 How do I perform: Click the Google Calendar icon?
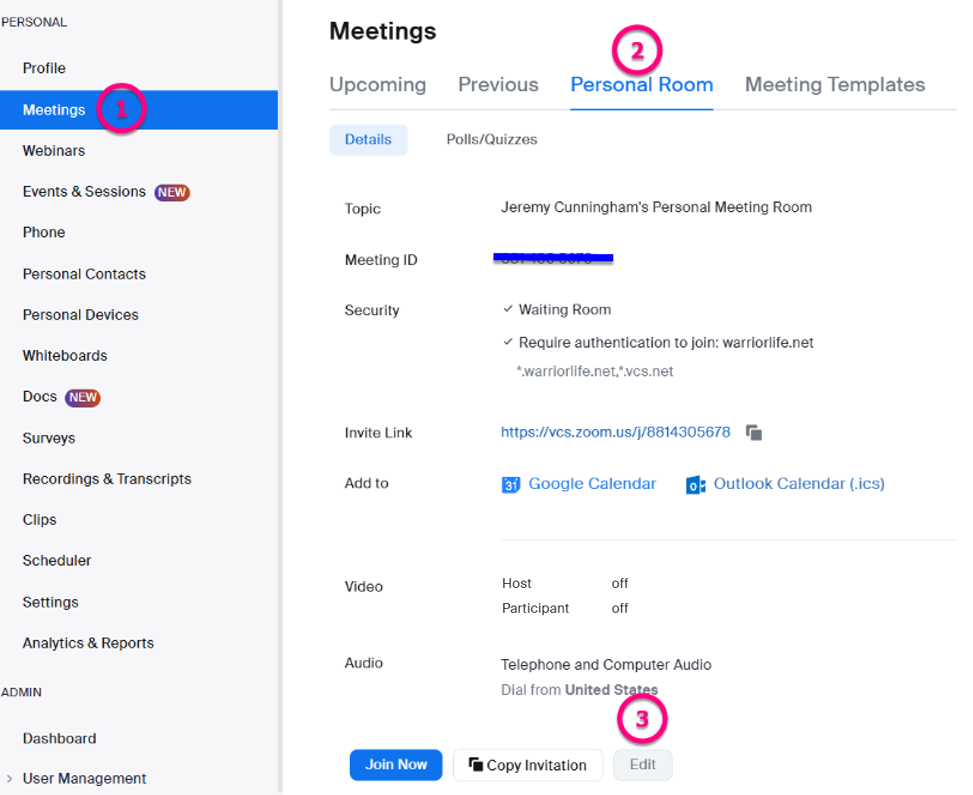tap(511, 485)
